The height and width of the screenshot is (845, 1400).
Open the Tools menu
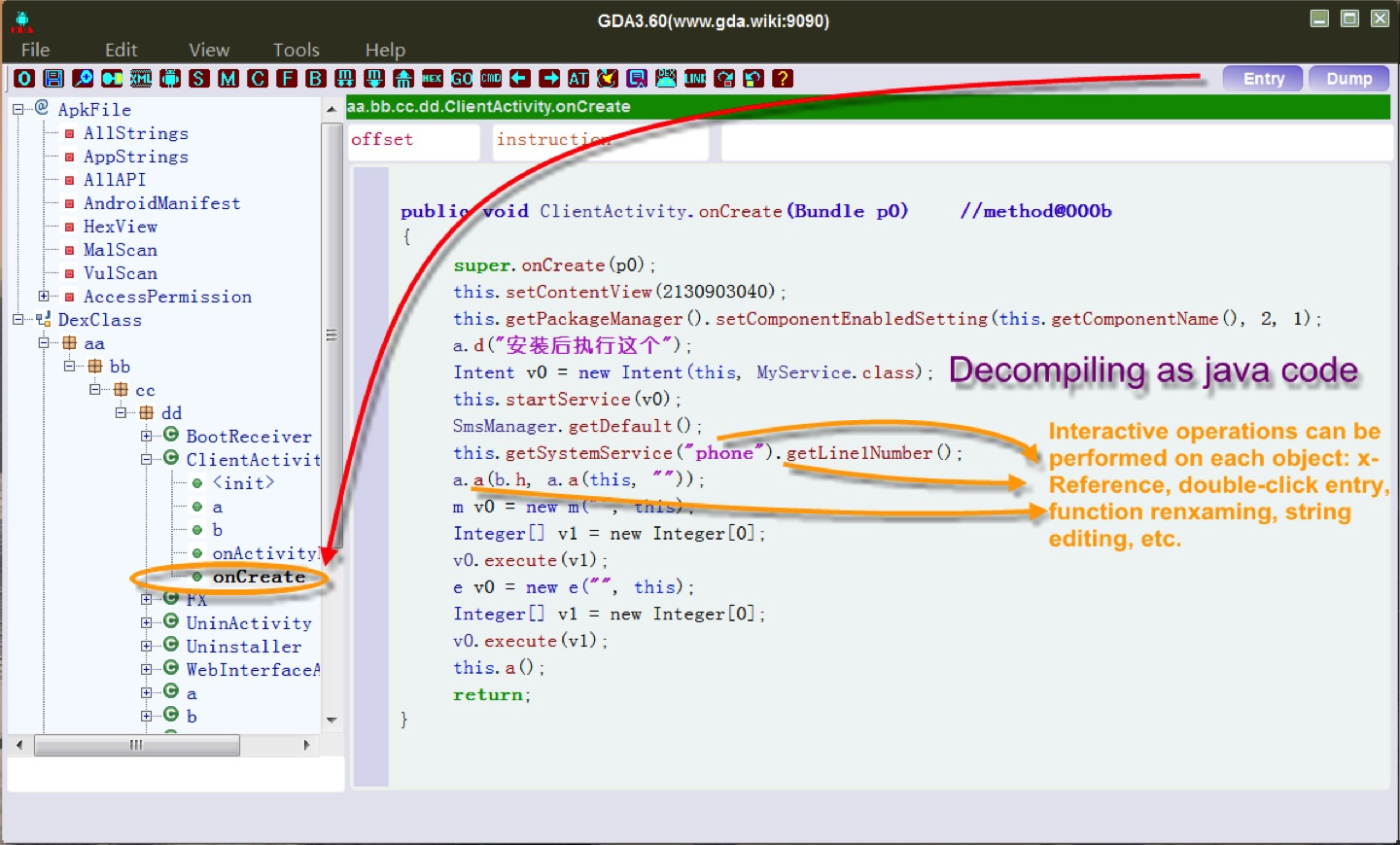coord(296,50)
